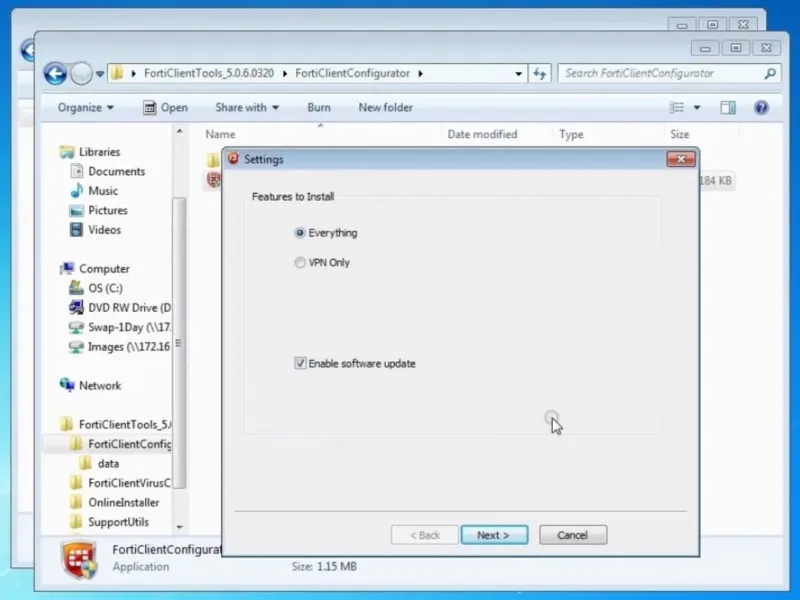Click FortiClient shield icon in details pane
The height and width of the screenshot is (600, 800).
coord(79,560)
